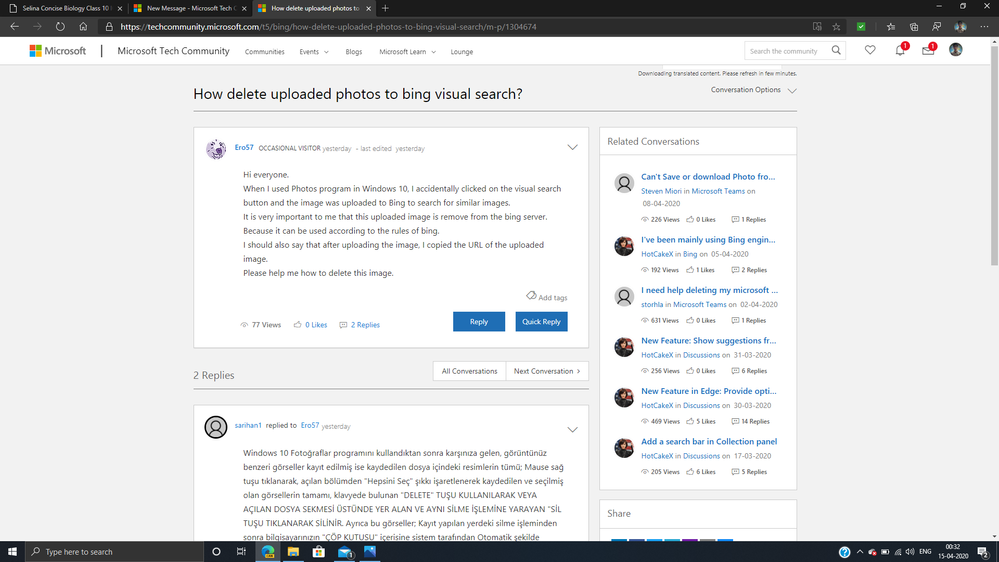Image resolution: width=999 pixels, height=562 pixels.
Task: Click sarihan1's avatar on the reply
Action: [216, 427]
